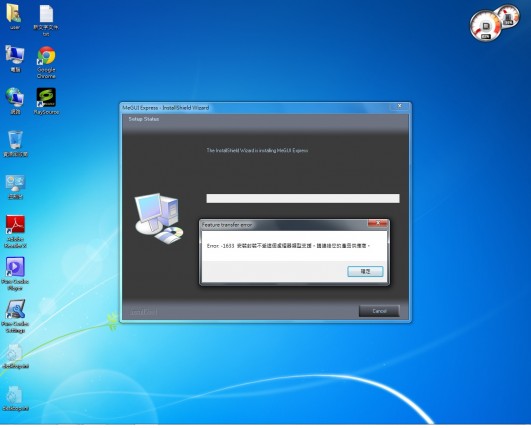Open the Recycle Bin icon
This screenshot has width=531, height=428.
pos(15,143)
